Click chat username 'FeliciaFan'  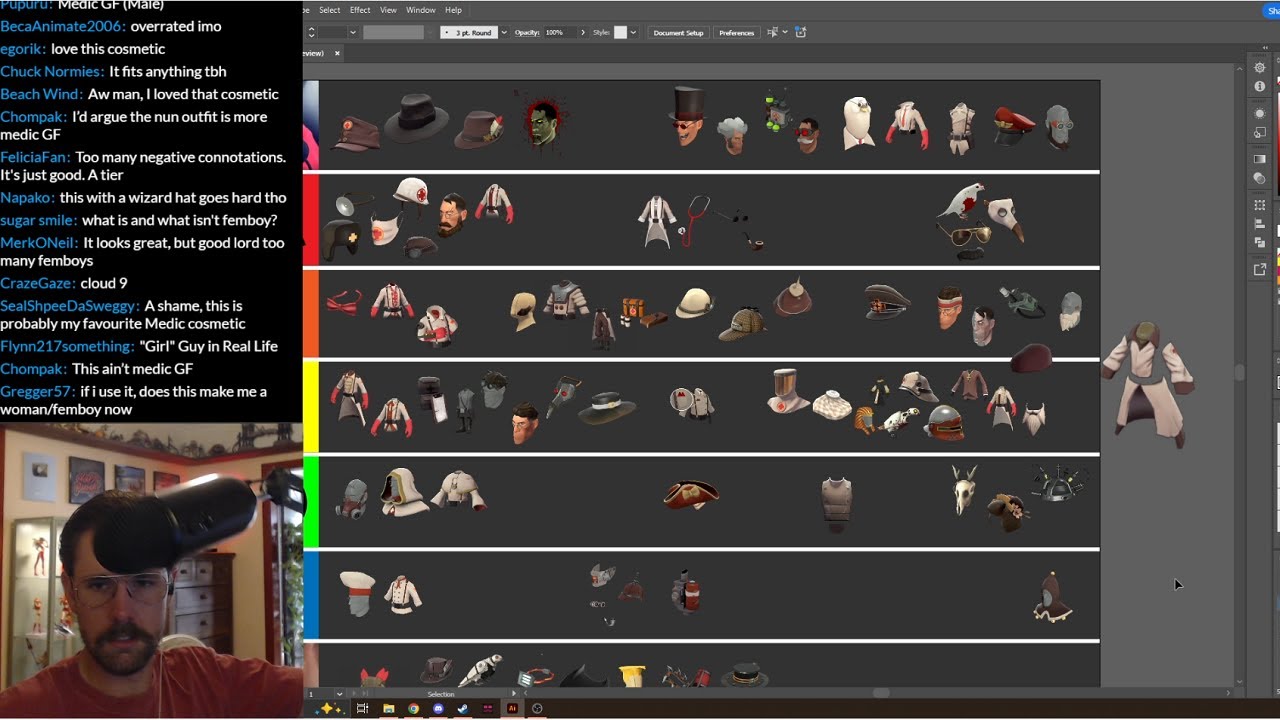pos(34,157)
